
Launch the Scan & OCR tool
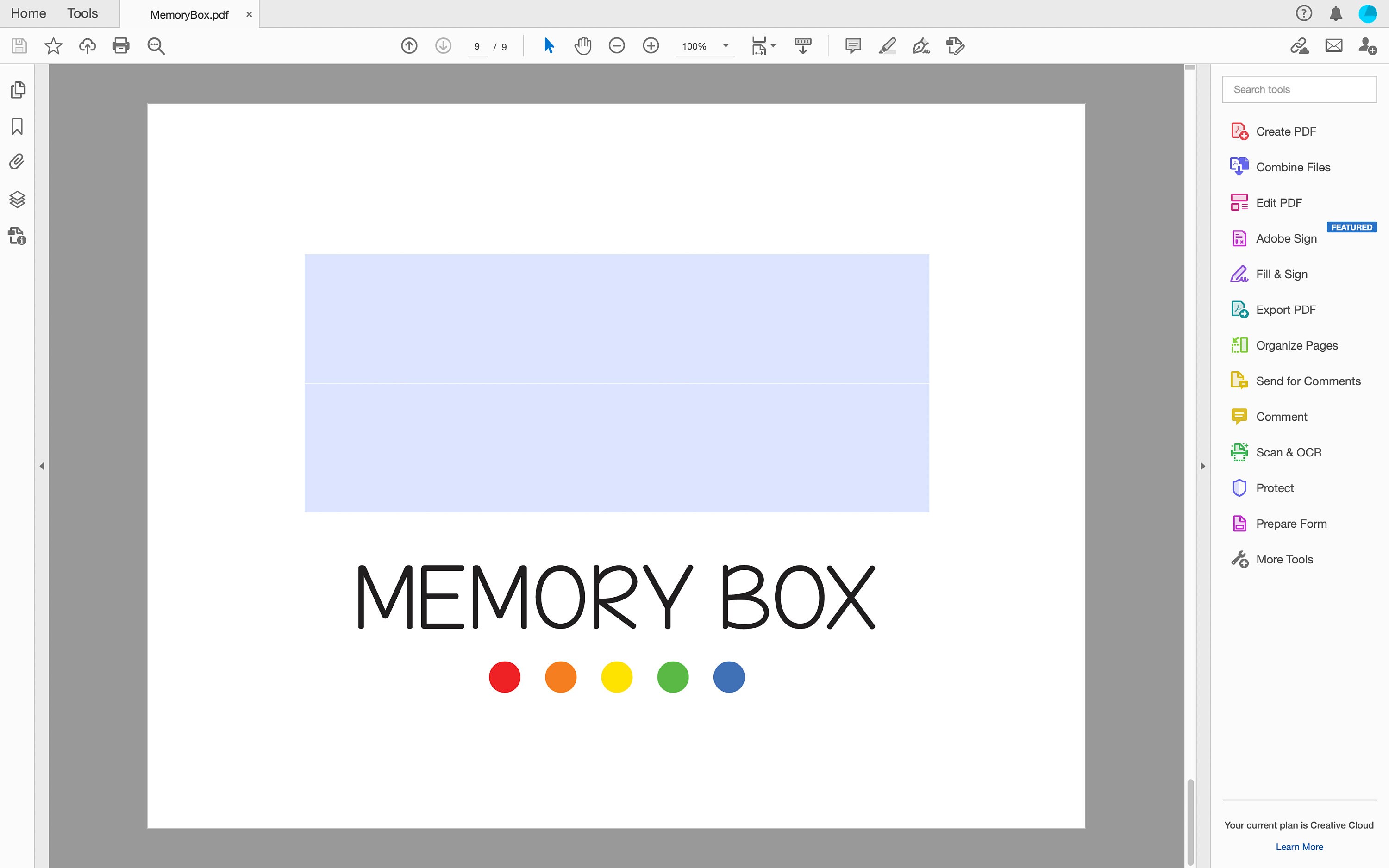coord(1289,452)
